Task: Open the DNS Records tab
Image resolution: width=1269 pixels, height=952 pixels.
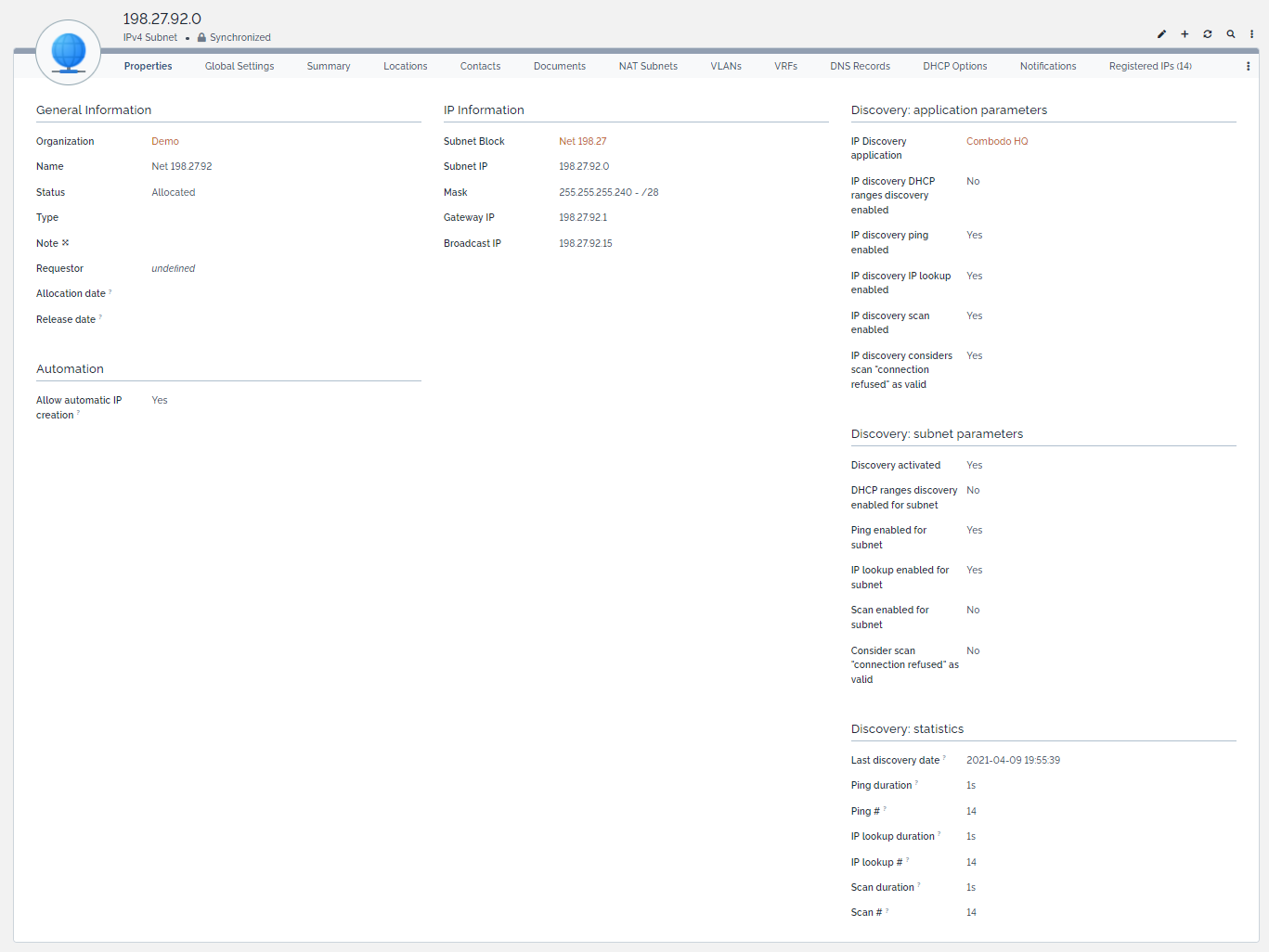Action: (860, 67)
